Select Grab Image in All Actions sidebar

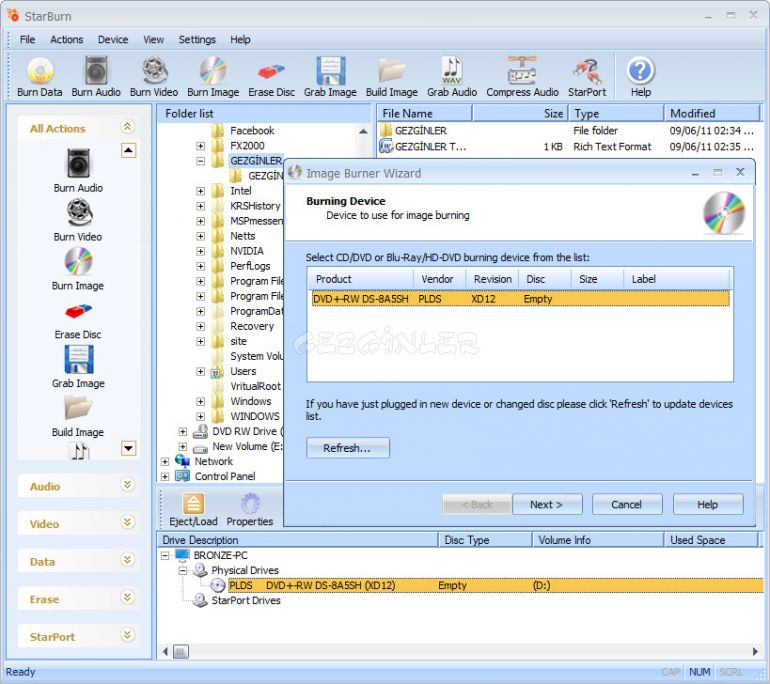coord(78,366)
